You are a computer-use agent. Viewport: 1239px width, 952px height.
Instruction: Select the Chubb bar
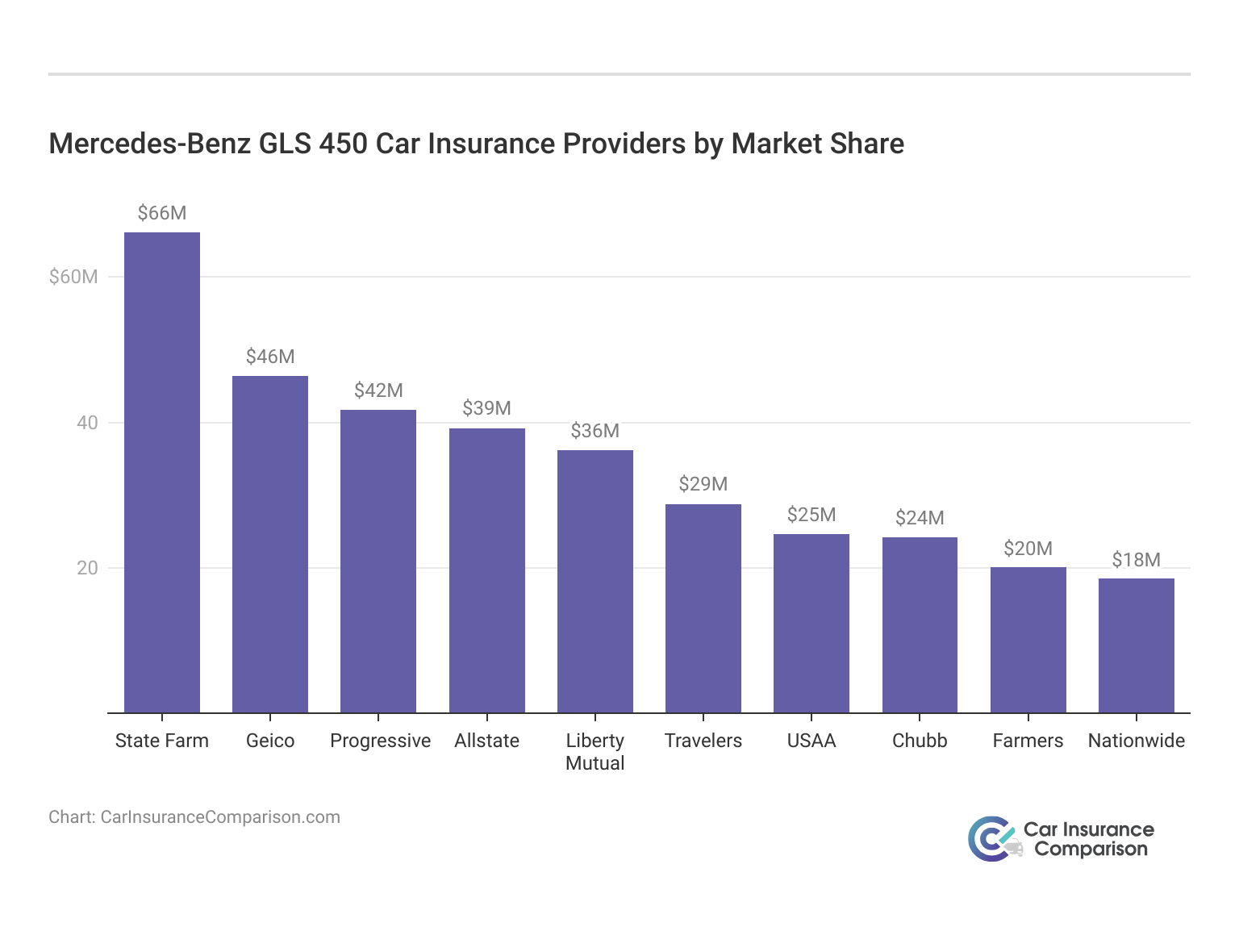click(x=920, y=625)
